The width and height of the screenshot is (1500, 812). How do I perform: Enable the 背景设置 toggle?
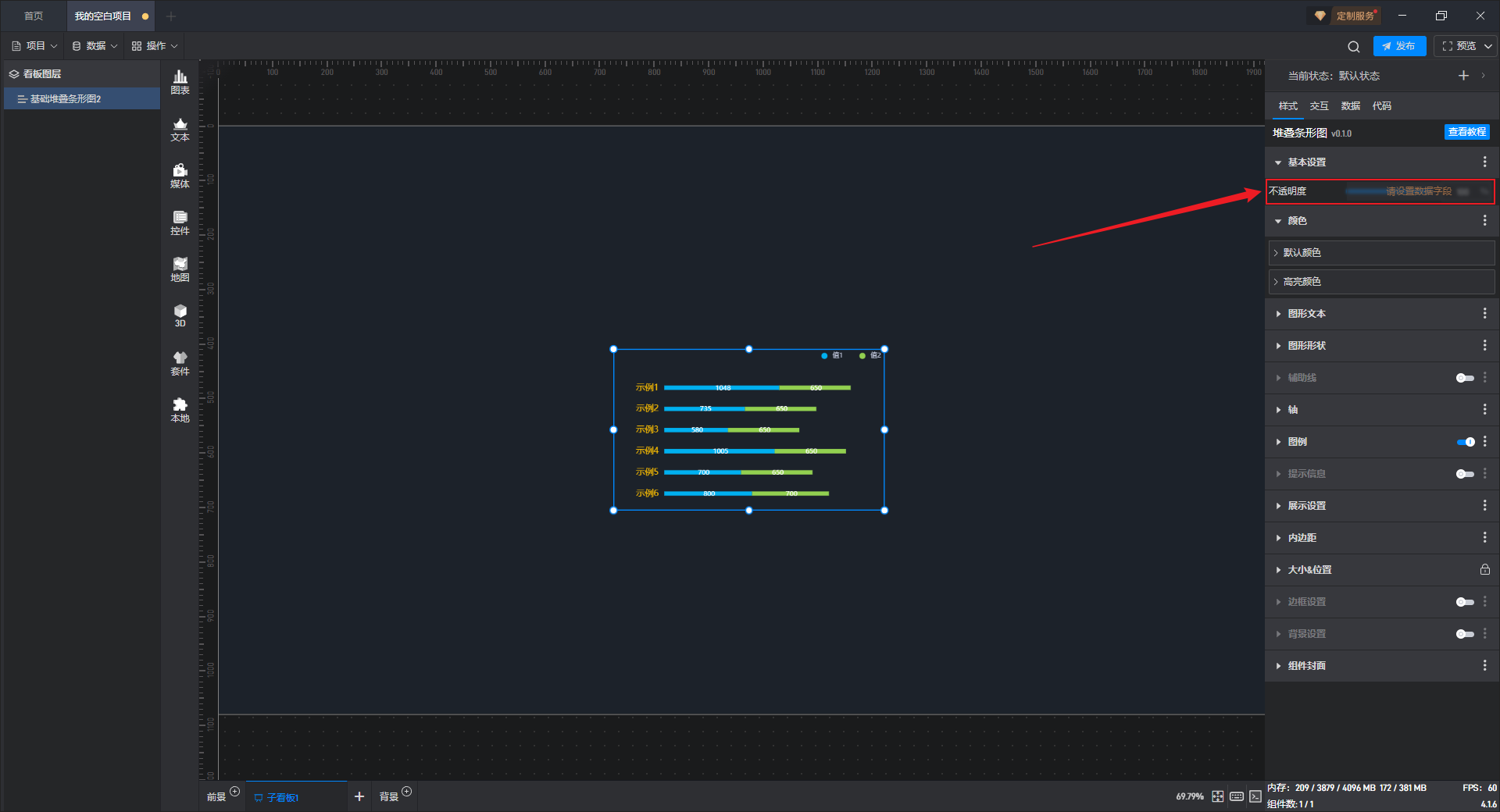point(1465,634)
